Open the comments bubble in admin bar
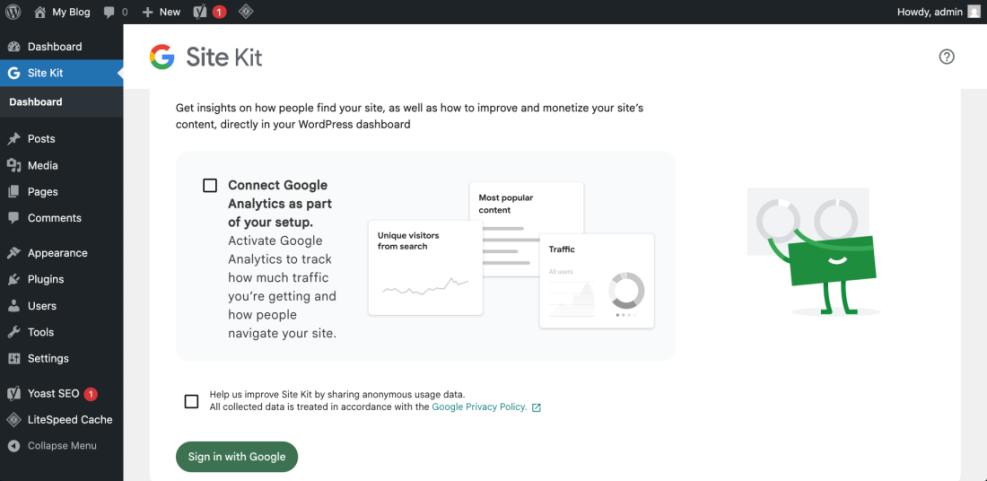The height and width of the screenshot is (481, 987). (109, 12)
